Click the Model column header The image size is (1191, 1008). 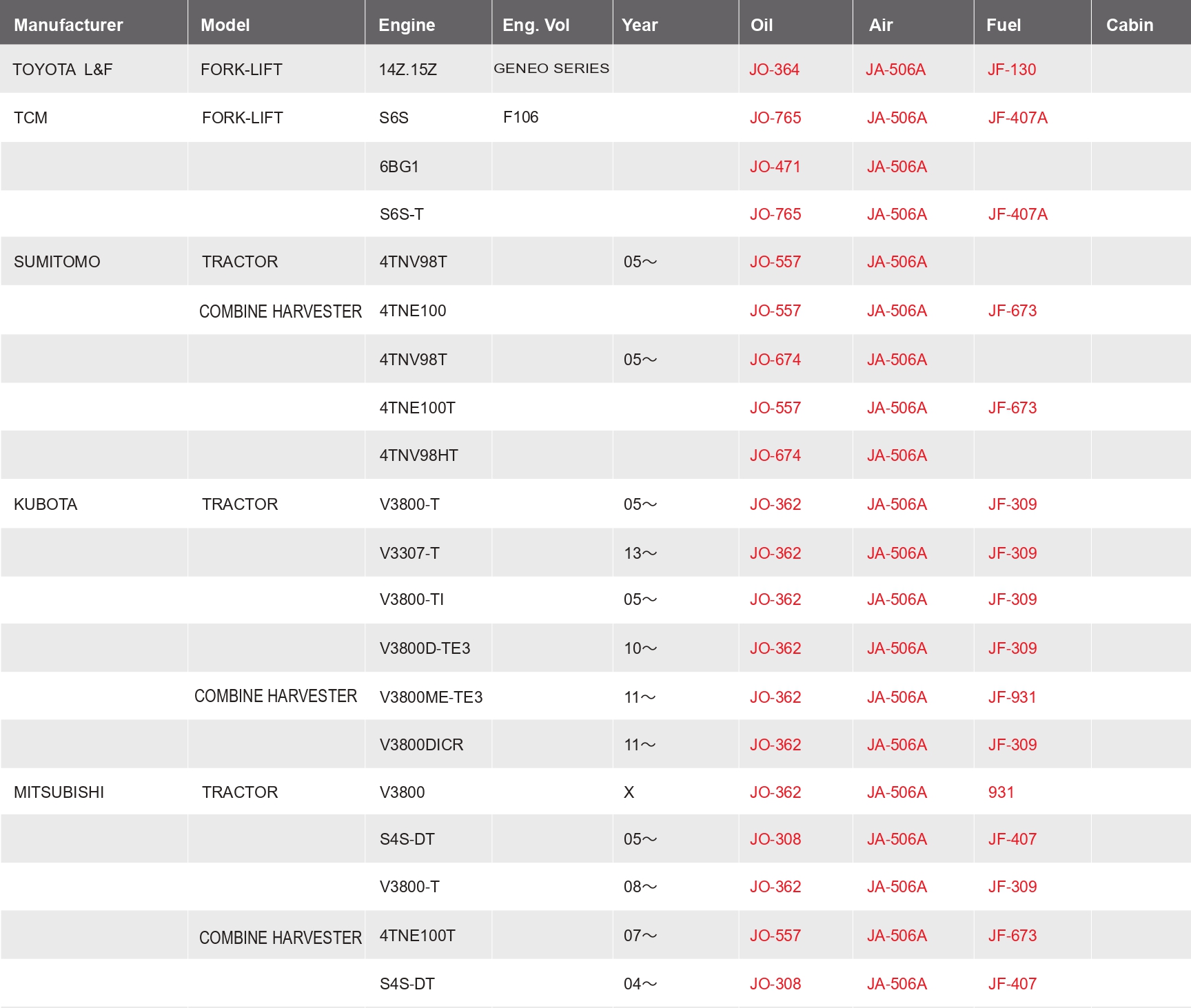click(x=225, y=25)
